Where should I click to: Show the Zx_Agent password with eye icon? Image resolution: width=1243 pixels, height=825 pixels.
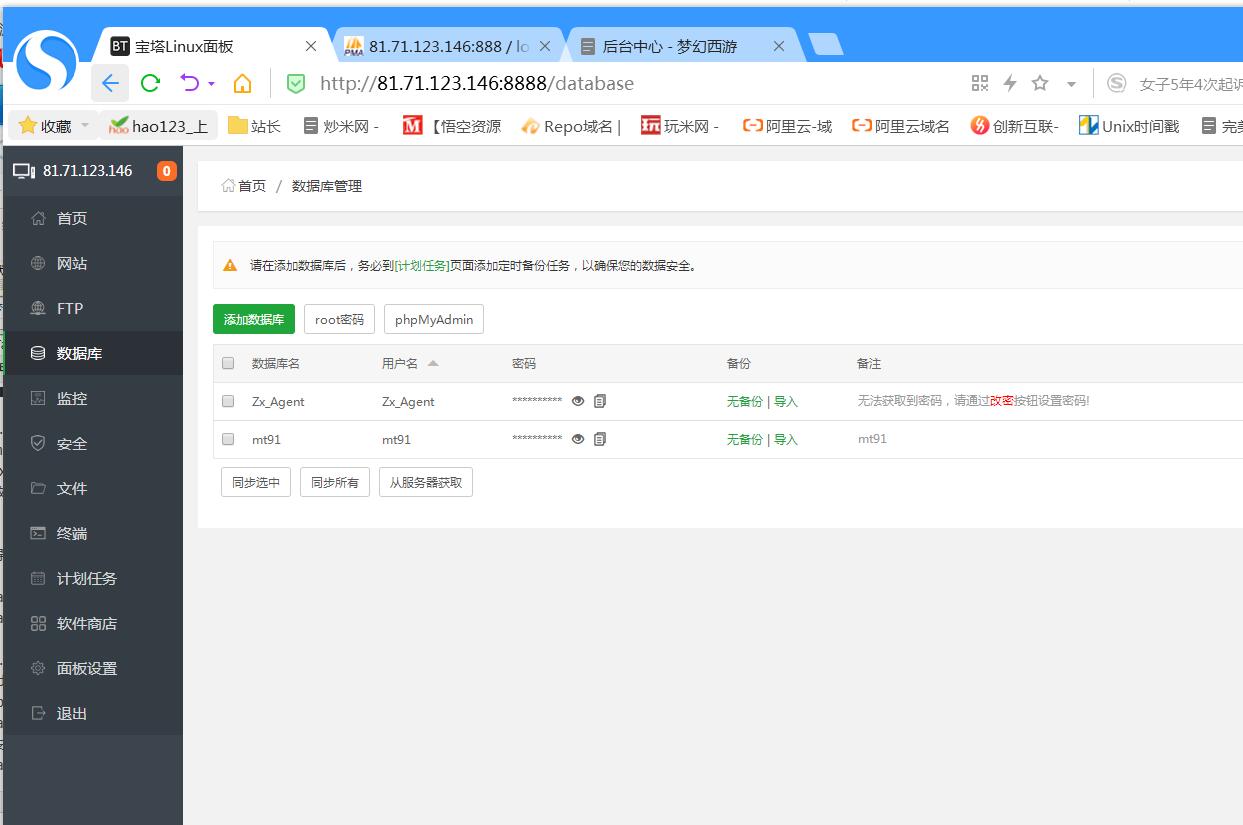(x=578, y=401)
